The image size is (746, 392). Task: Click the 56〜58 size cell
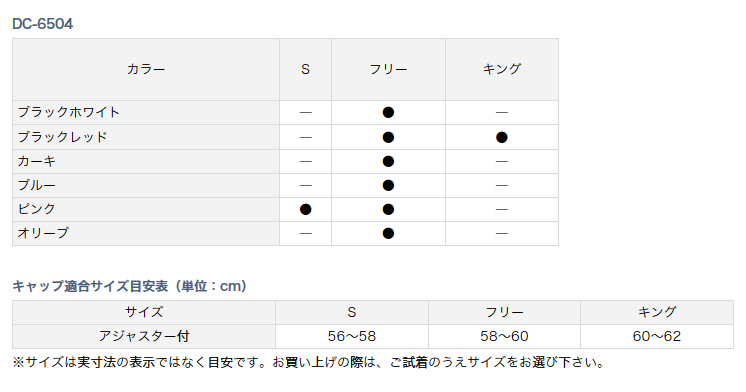352,337
